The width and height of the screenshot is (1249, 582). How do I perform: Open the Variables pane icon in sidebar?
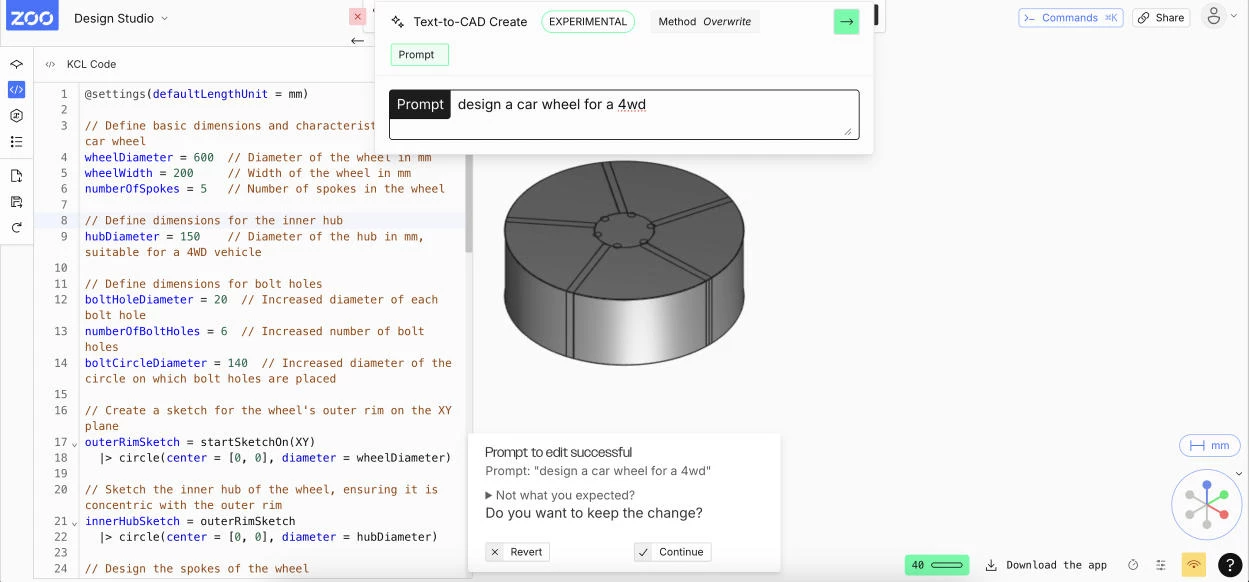[x=16, y=115]
